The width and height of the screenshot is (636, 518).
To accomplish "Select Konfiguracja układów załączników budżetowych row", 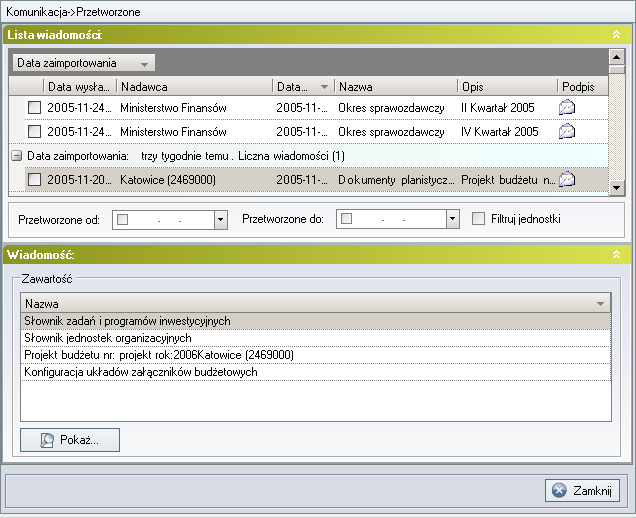I will click(316, 372).
